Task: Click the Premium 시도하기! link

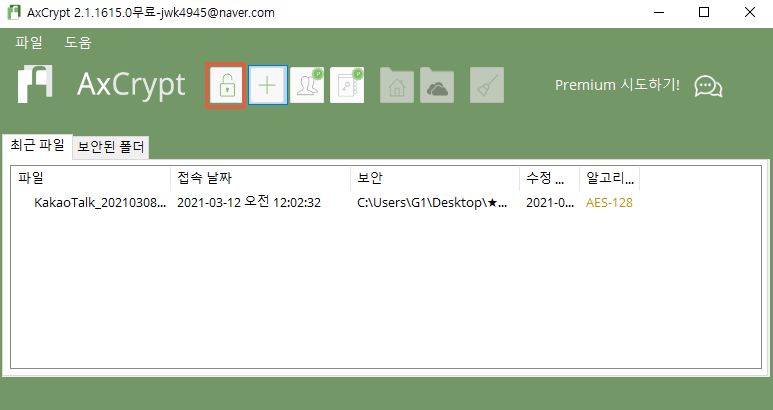Action: [x=617, y=85]
